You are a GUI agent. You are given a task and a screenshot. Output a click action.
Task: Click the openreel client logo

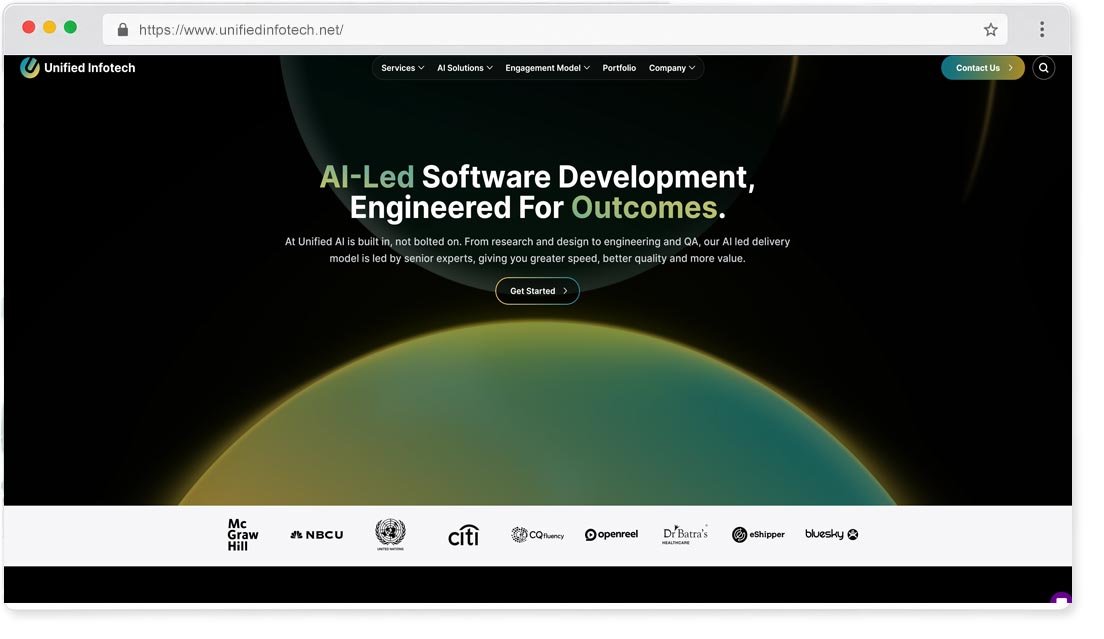click(x=611, y=535)
